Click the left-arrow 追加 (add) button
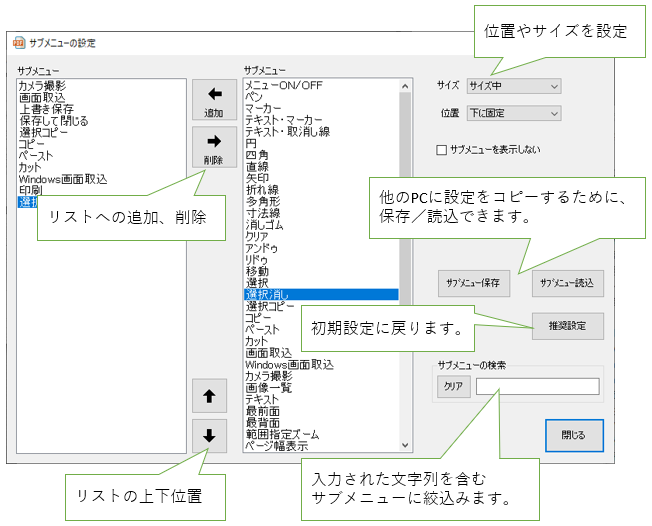The height and width of the screenshot is (526, 652). click(x=213, y=101)
